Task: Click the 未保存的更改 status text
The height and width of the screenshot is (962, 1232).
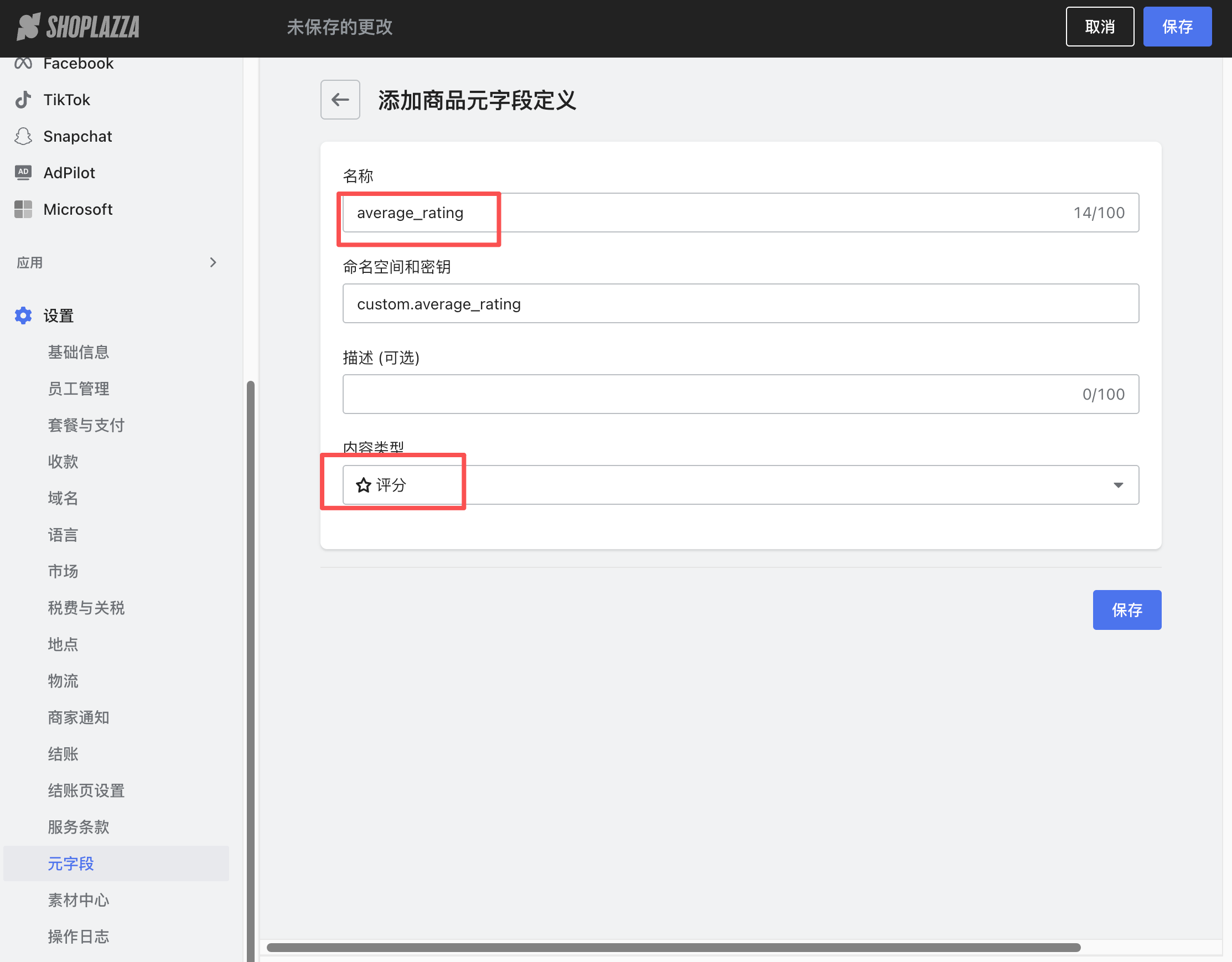Action: click(340, 27)
